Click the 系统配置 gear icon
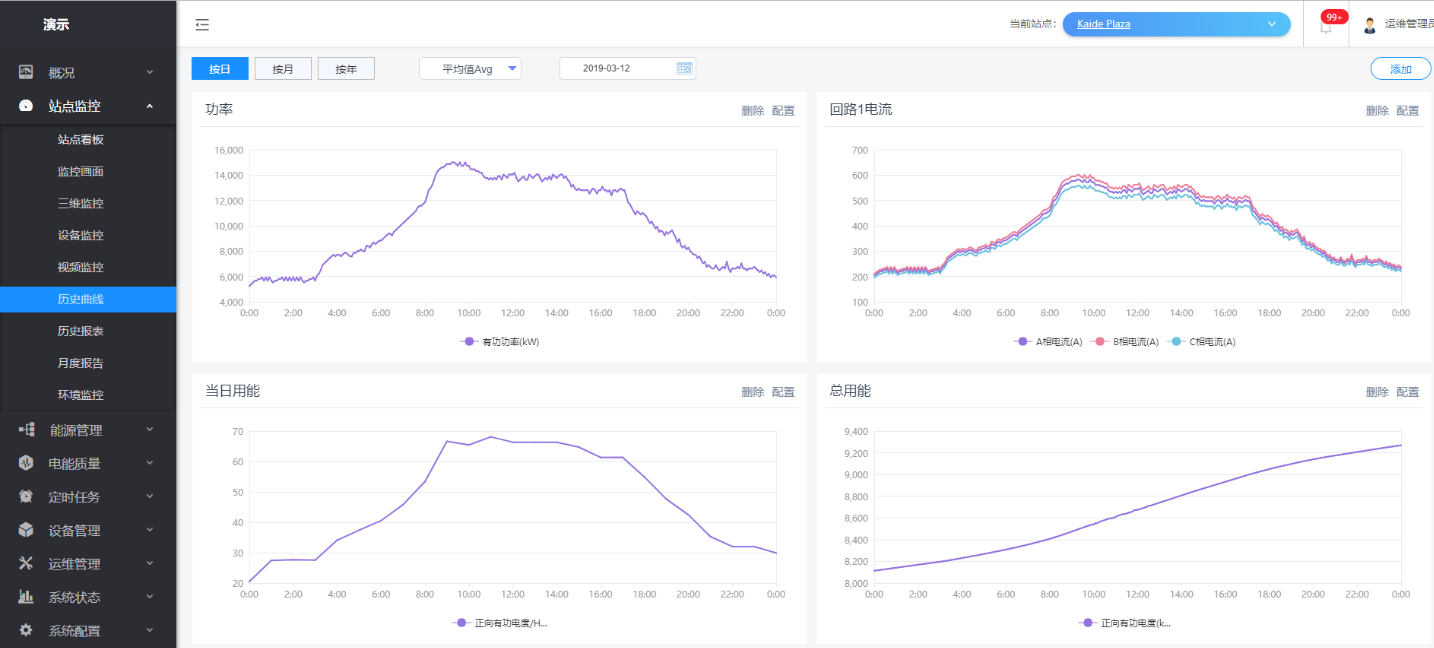 tap(26, 630)
